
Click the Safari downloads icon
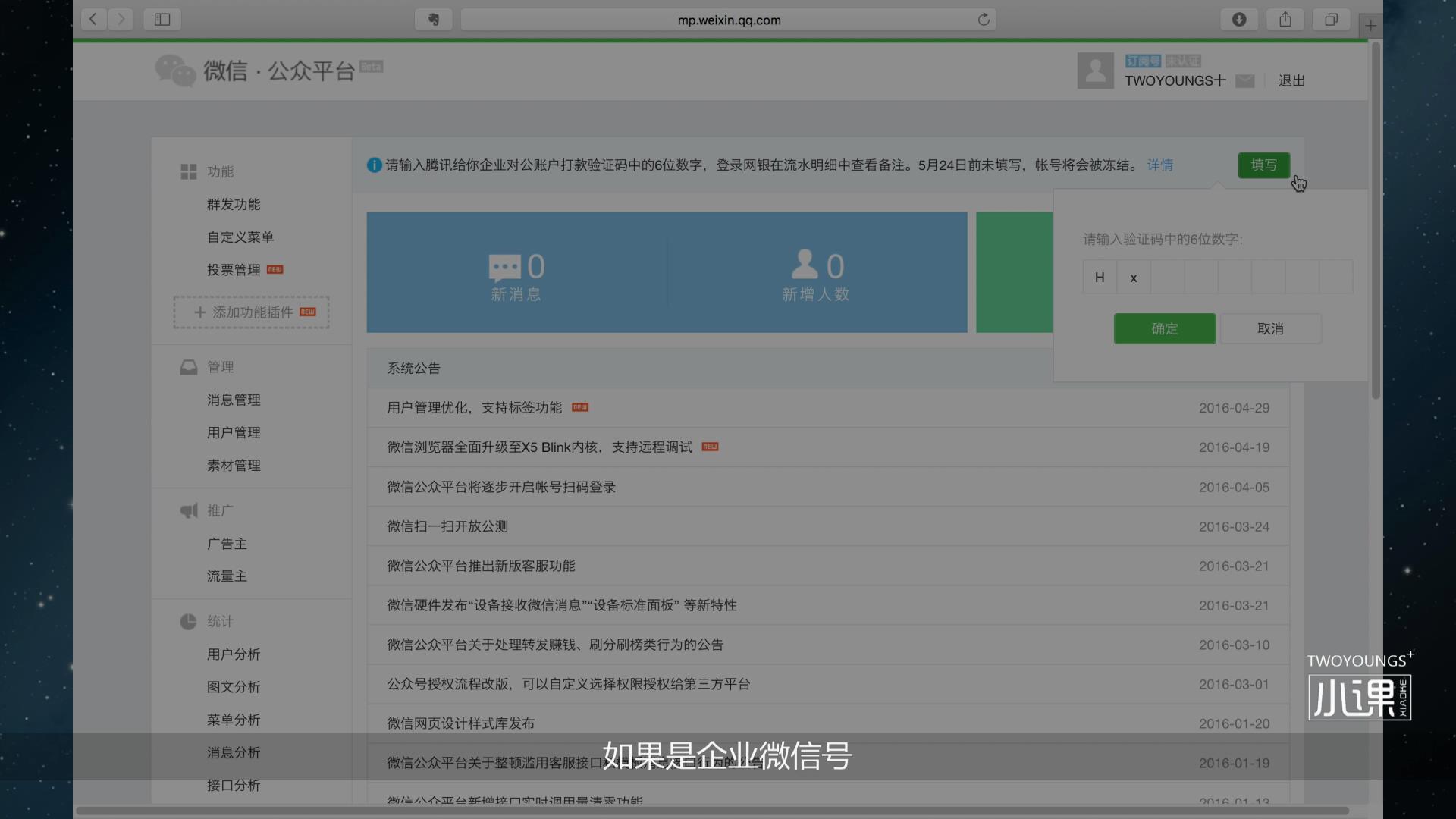(x=1240, y=19)
